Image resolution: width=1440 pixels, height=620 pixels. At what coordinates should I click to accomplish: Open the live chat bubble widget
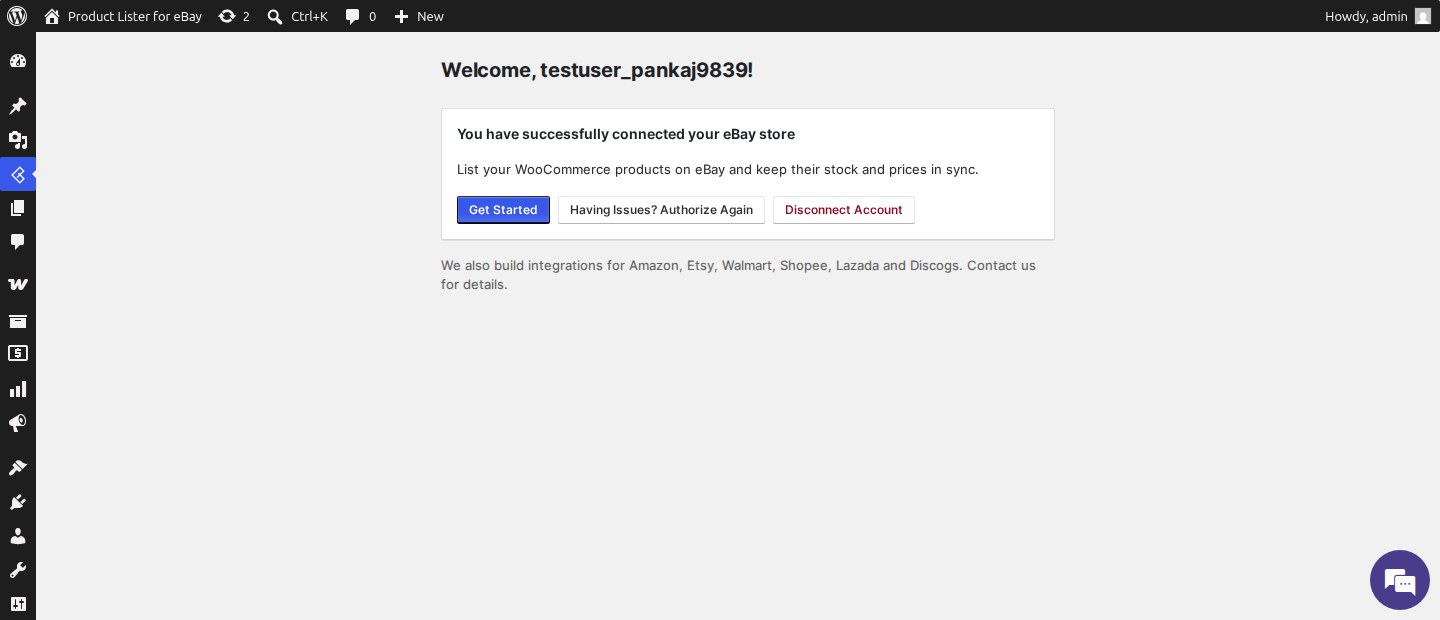pyautogui.click(x=1400, y=580)
